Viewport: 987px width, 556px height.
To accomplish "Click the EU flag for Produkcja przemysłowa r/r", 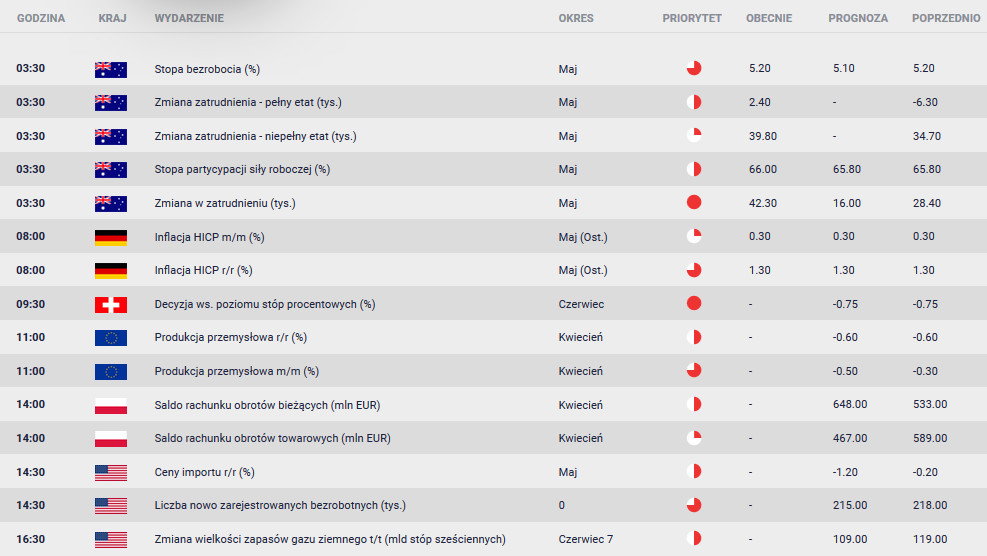I will (x=111, y=338).
